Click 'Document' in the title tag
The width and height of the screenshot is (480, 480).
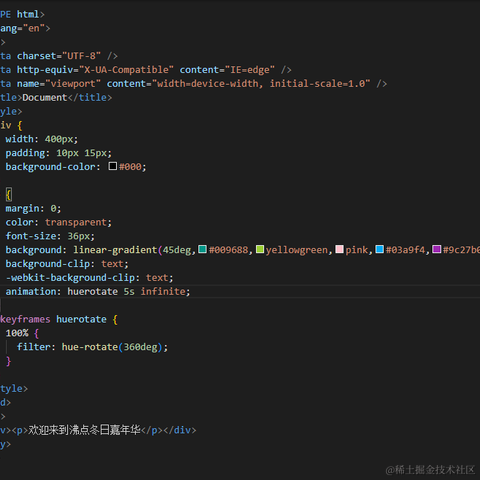point(45,97)
